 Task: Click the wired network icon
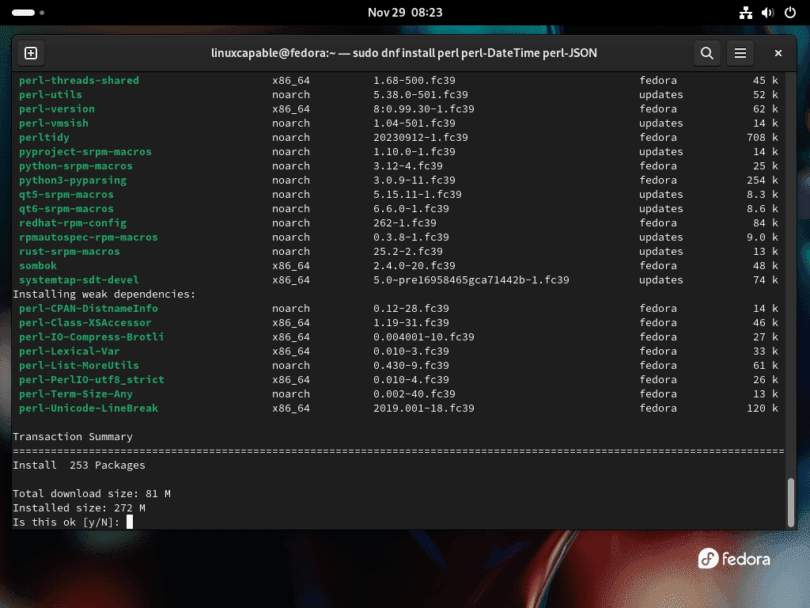pos(745,13)
